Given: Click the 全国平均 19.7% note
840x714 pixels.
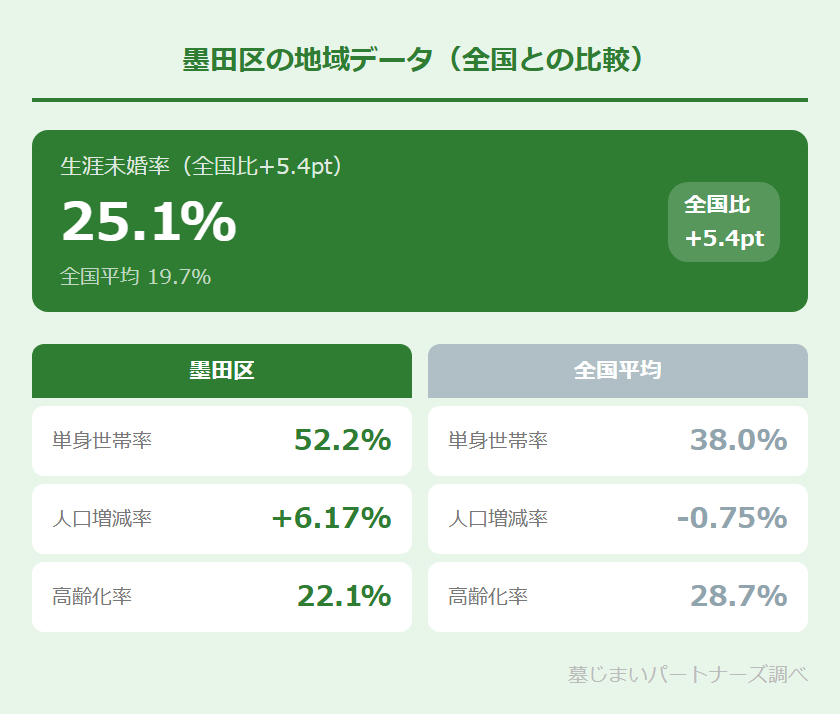Looking at the screenshot, I should point(135,277).
